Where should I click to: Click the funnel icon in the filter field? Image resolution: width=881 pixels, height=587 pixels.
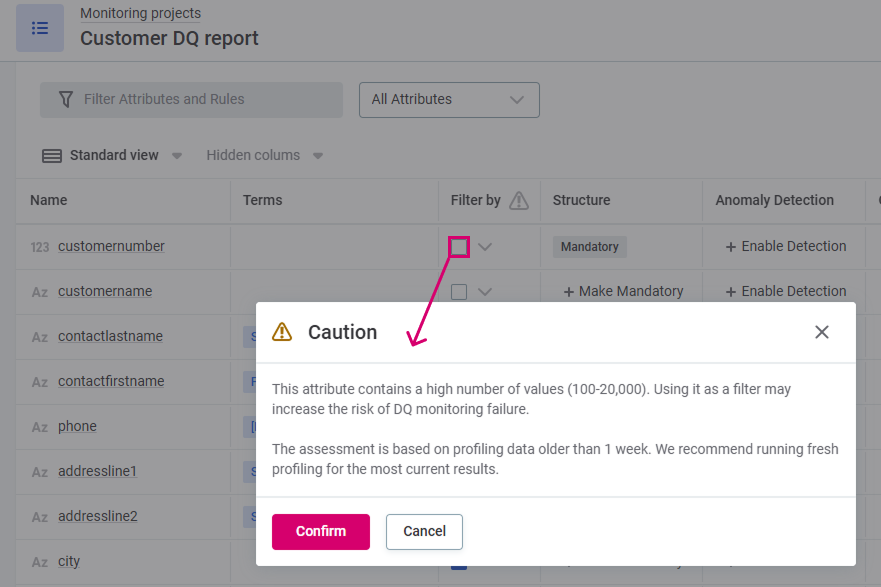pyautogui.click(x=65, y=99)
